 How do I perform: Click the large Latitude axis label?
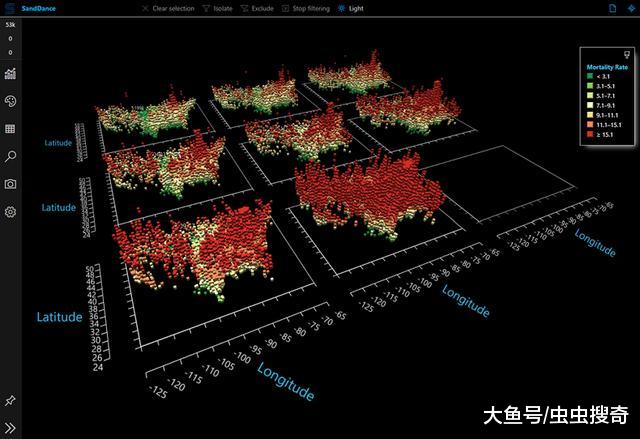tap(59, 317)
